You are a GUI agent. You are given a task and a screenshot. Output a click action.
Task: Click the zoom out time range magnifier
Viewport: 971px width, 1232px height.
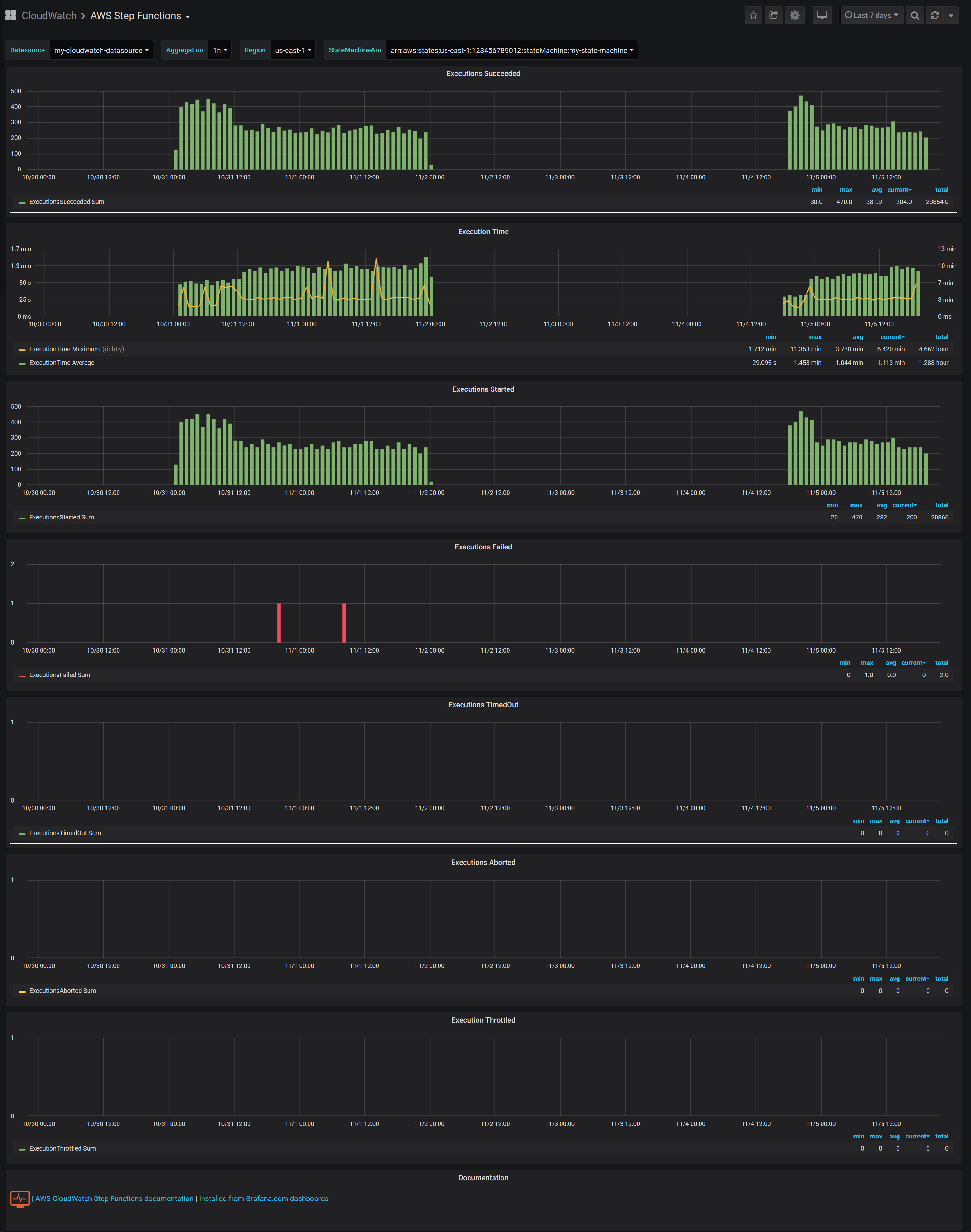tap(915, 15)
